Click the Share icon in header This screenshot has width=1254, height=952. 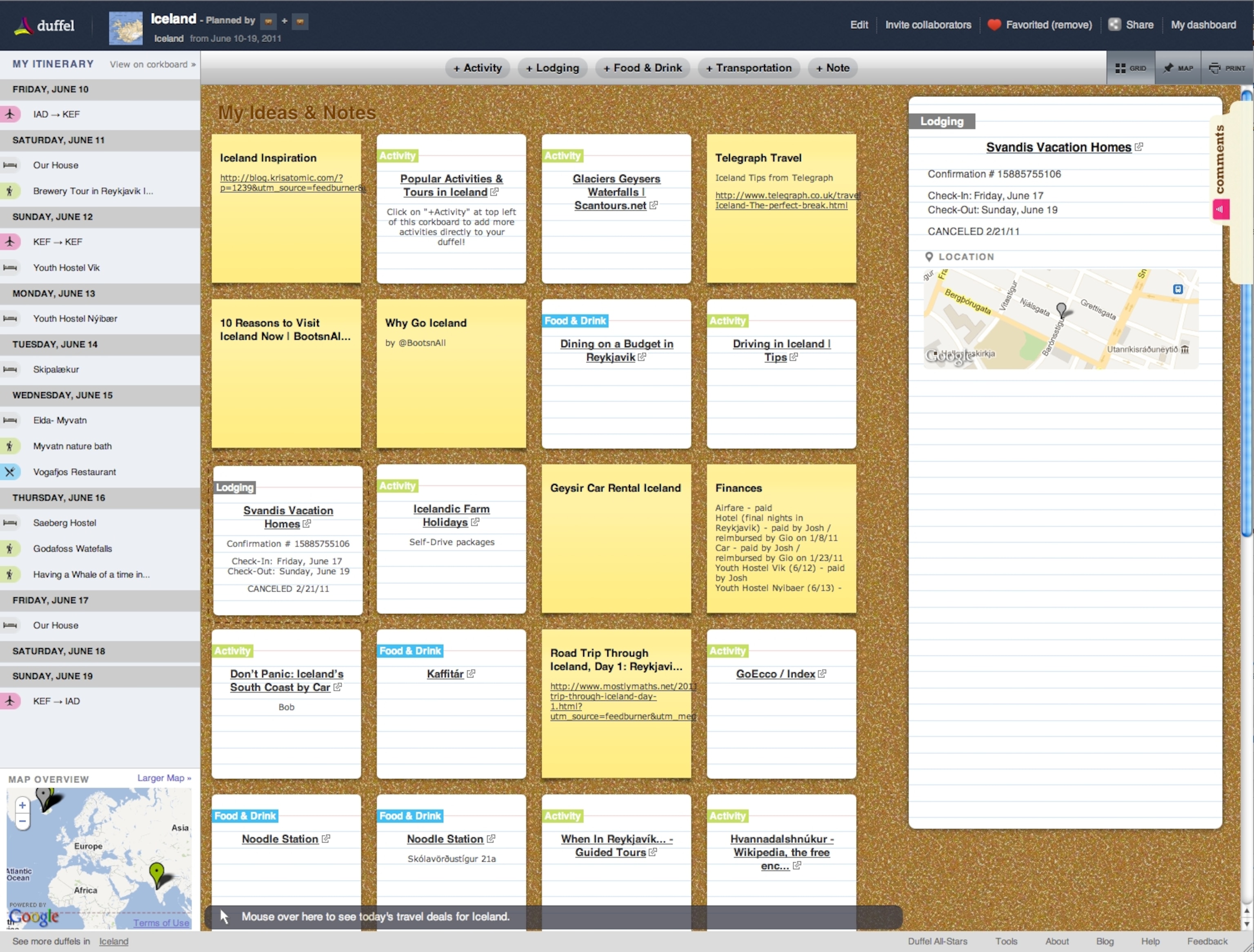click(1114, 25)
